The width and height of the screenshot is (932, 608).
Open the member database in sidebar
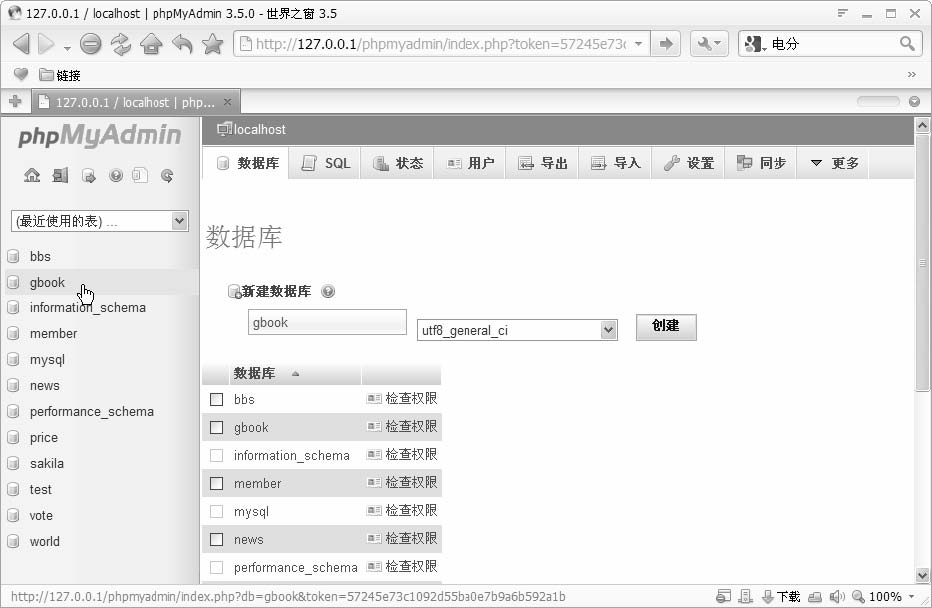point(53,334)
